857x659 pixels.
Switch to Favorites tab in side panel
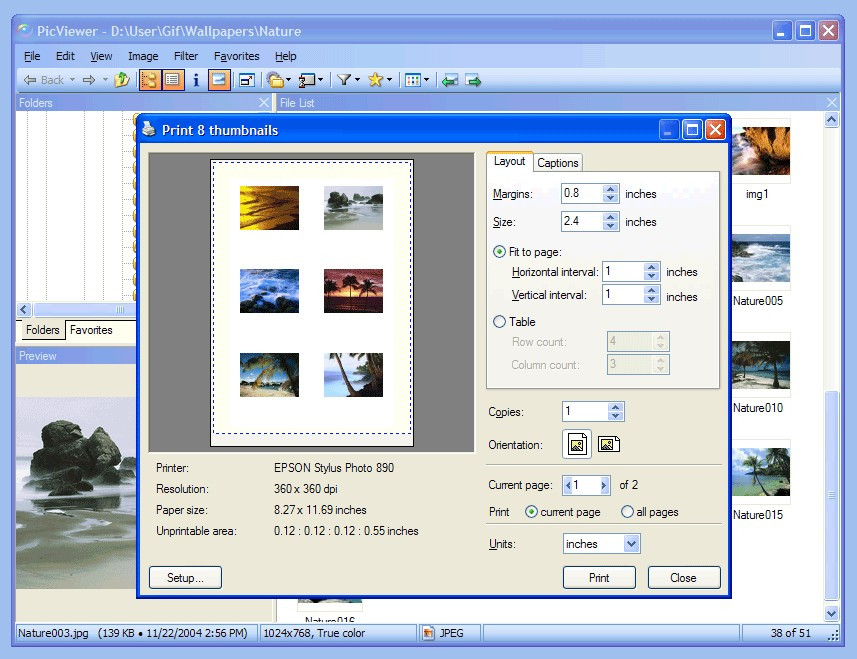pos(91,330)
